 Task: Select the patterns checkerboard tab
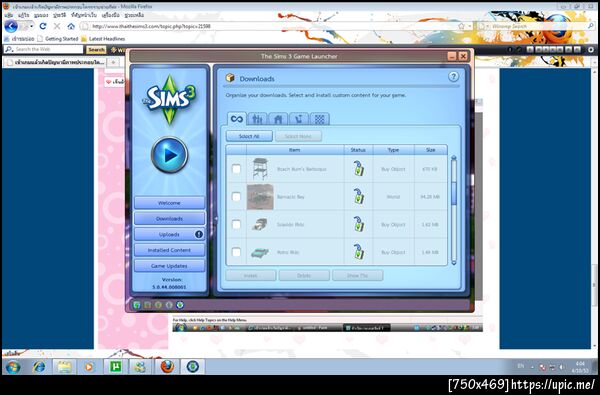(320, 119)
